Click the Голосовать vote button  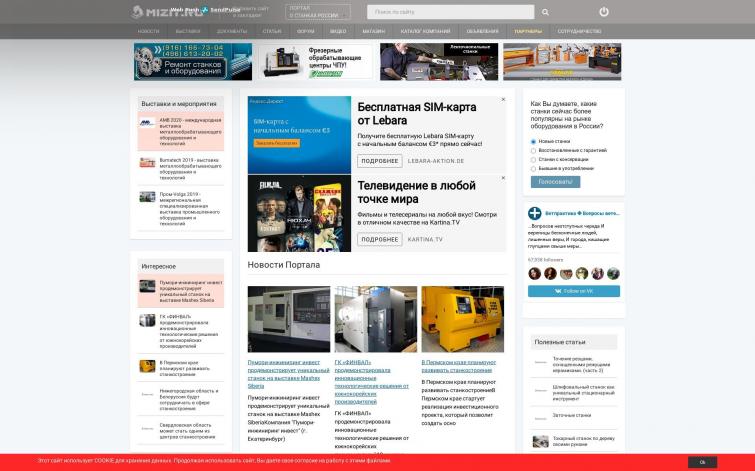point(555,182)
